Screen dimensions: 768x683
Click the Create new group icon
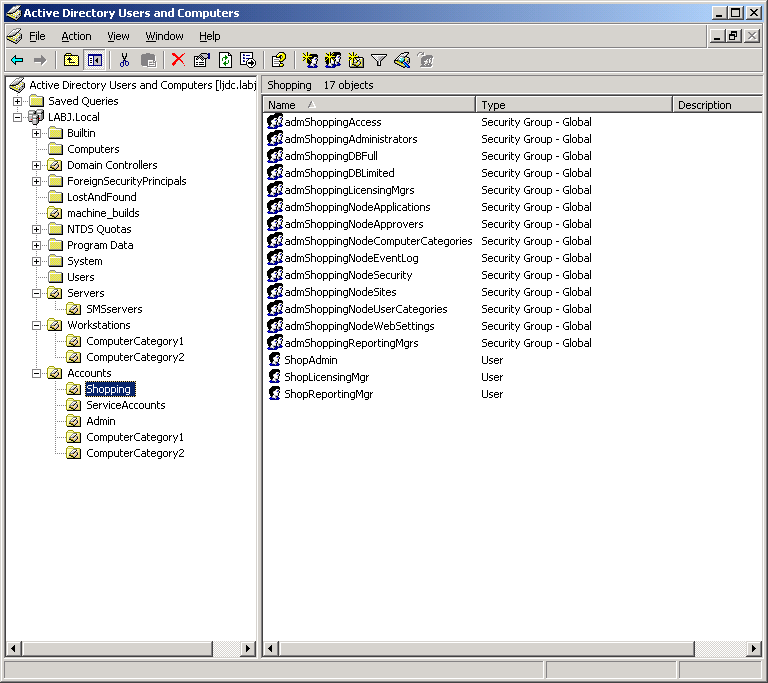pos(333,60)
